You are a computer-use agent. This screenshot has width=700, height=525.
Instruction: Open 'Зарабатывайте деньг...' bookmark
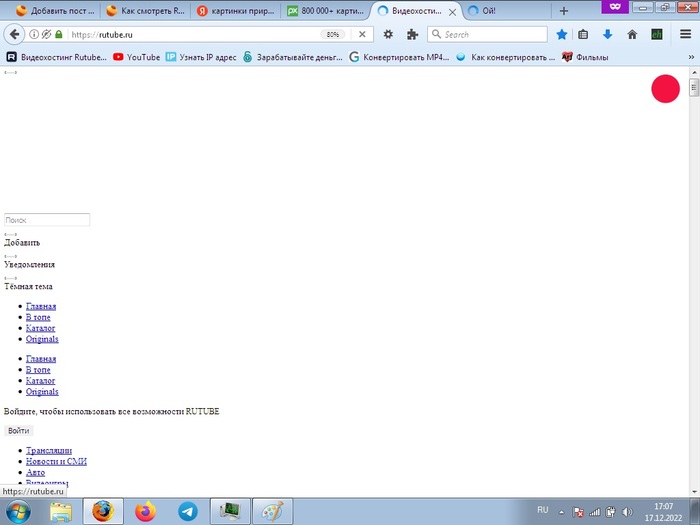[x=292, y=57]
